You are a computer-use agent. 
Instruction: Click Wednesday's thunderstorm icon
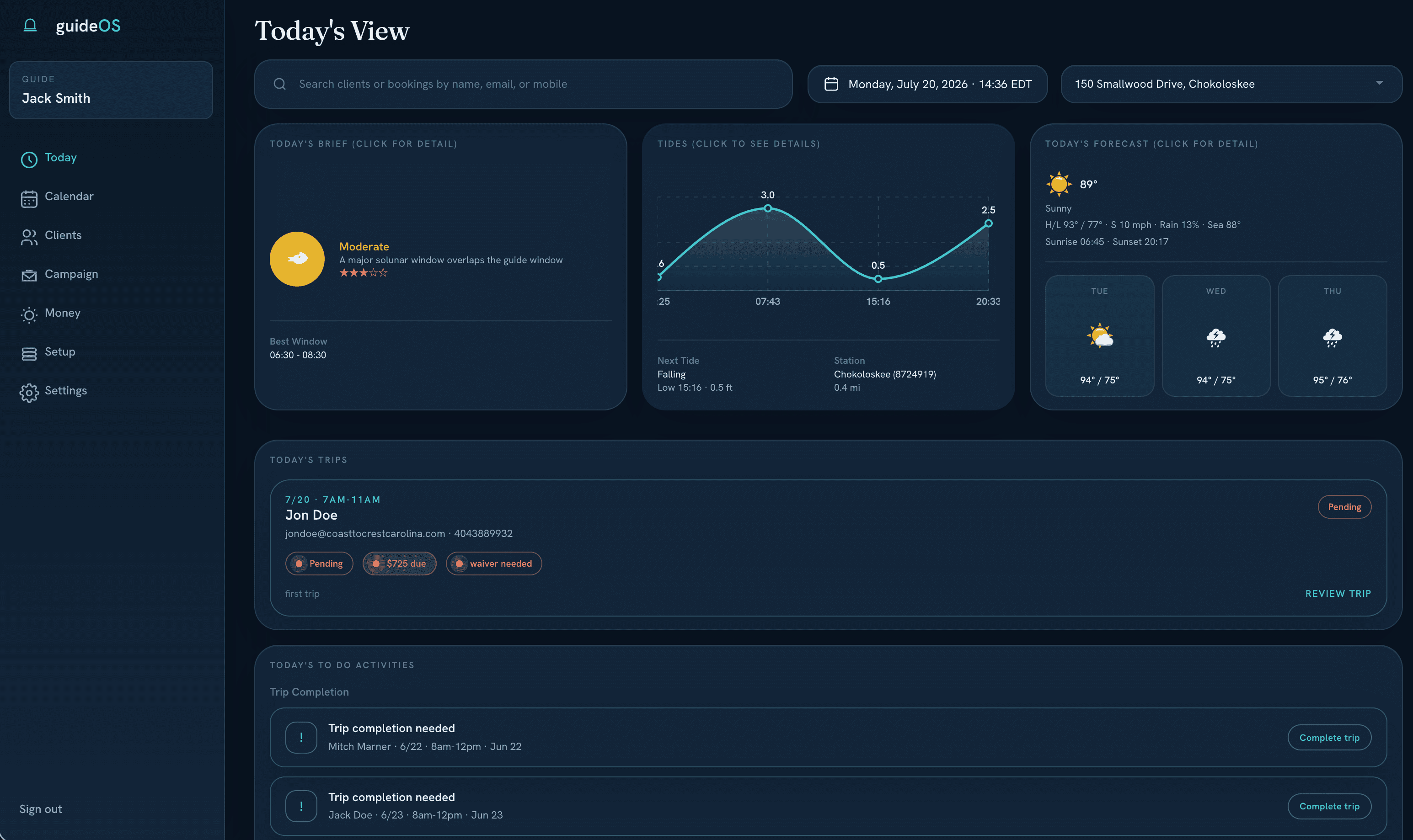[1216, 337]
